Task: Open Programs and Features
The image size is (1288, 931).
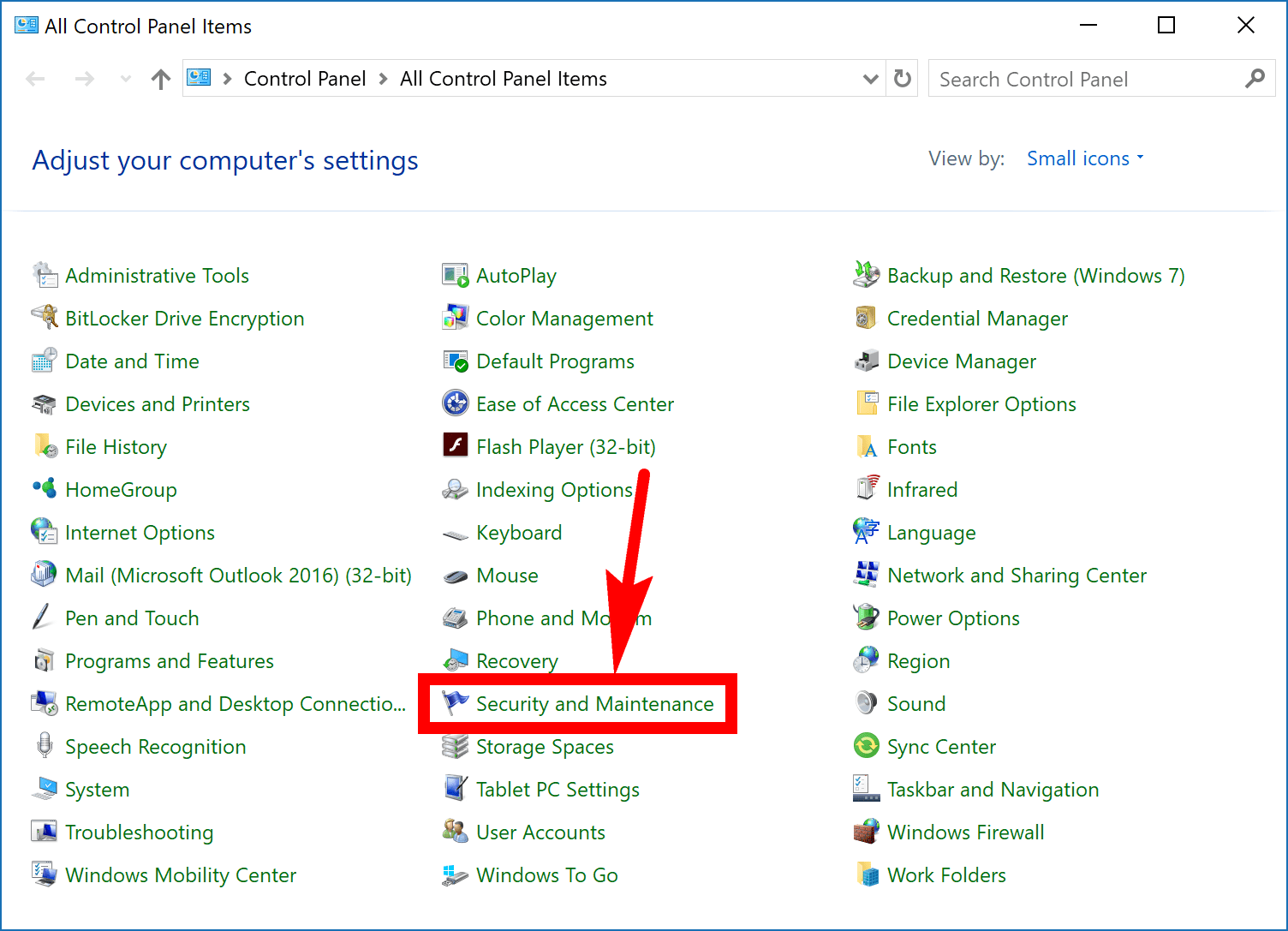Action: (169, 660)
